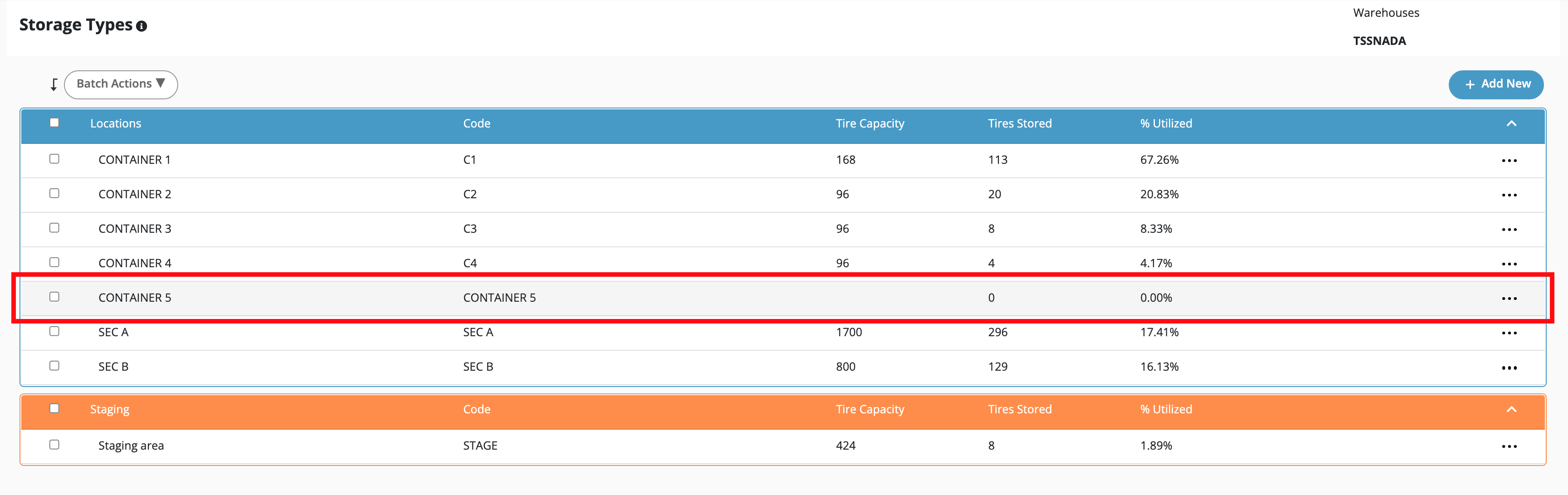Click the % Utilized column header in Locations
The width and height of the screenshot is (1568, 495).
[x=1166, y=123]
